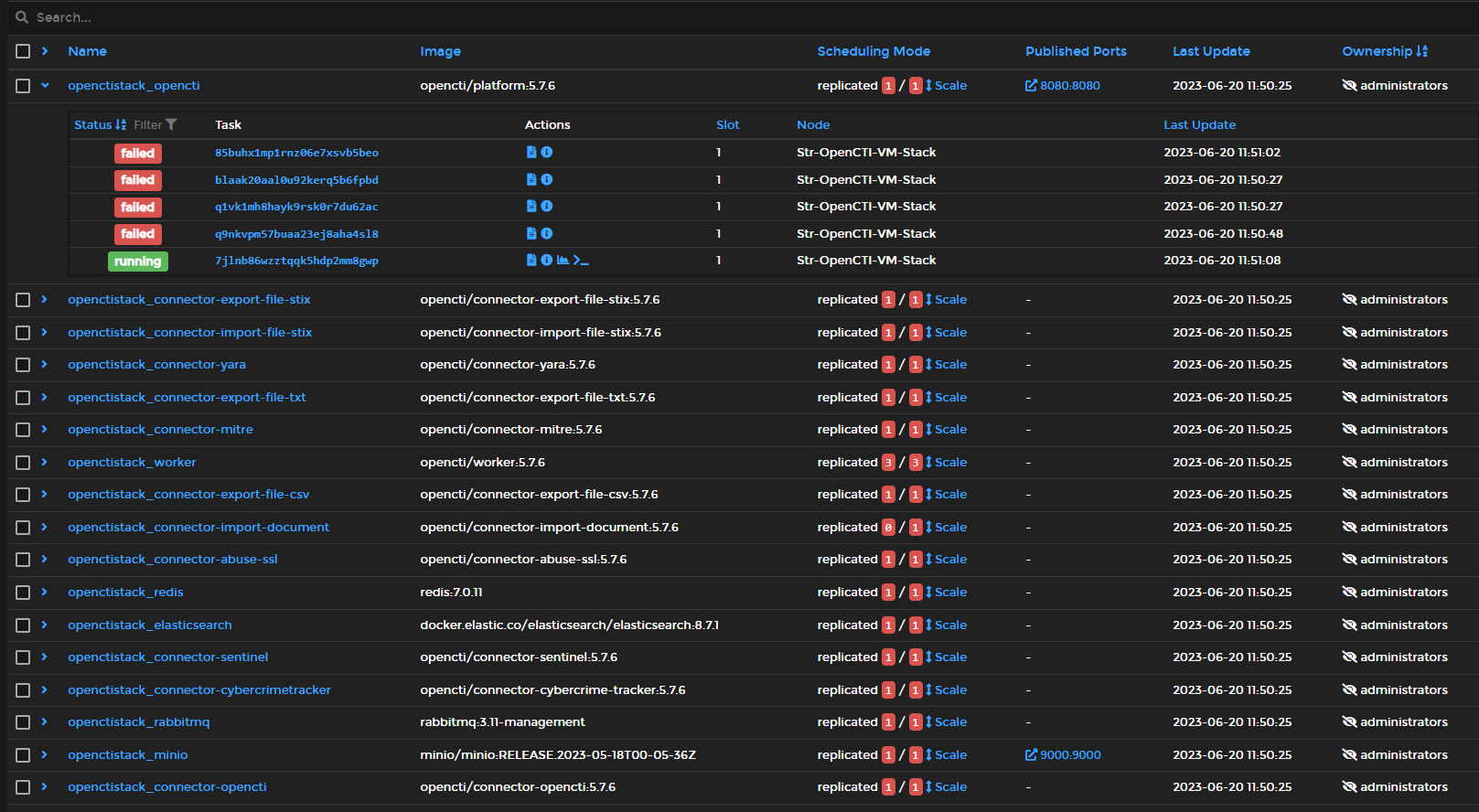Check the openctistack_minio checkbox
This screenshot has height=812, width=1479.
pyautogui.click(x=23, y=755)
